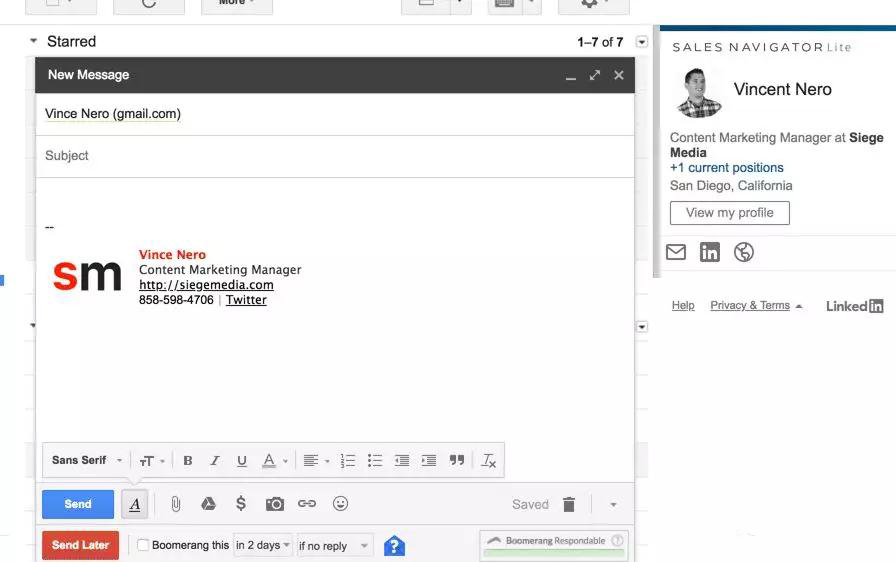
Task: Click the attach files paperclip icon
Action: pyautogui.click(x=175, y=504)
